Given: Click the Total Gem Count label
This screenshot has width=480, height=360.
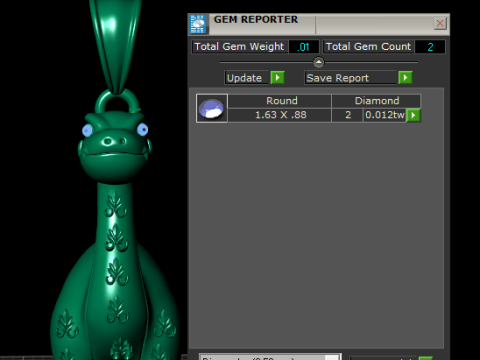Looking at the screenshot, I should (x=368, y=47).
